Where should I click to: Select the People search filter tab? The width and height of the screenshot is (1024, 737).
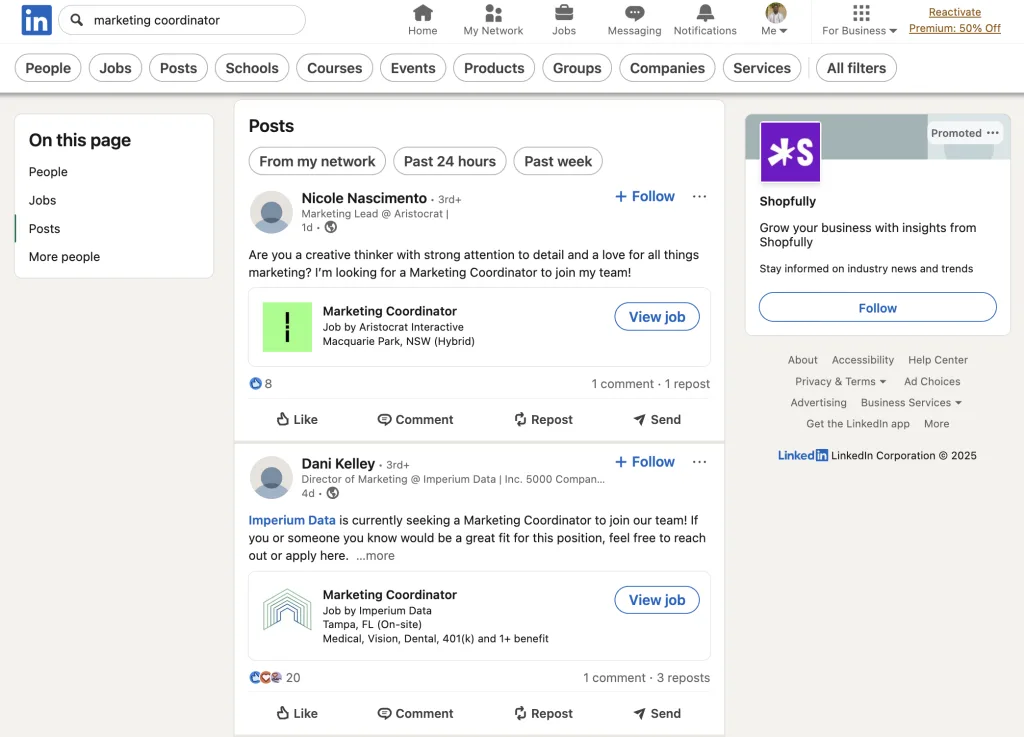click(x=48, y=68)
